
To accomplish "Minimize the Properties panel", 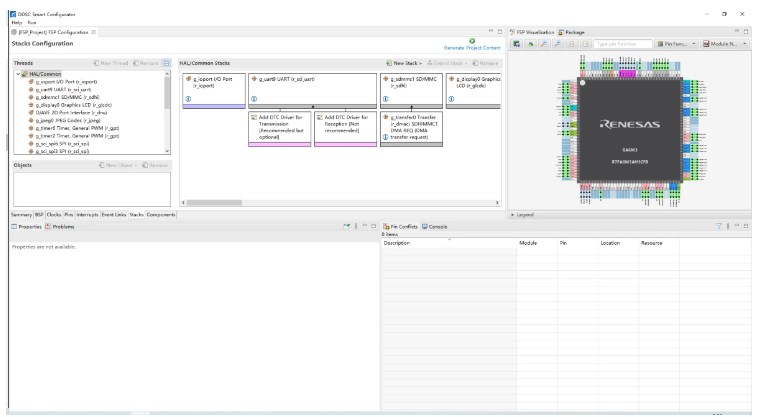I will point(364,226).
